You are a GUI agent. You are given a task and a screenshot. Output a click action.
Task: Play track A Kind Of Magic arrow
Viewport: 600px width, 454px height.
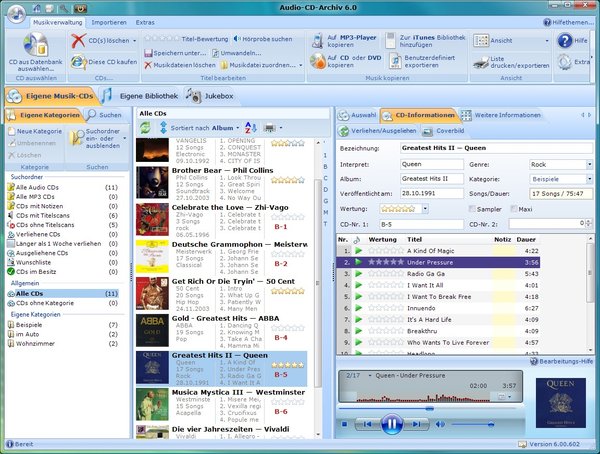[359, 251]
